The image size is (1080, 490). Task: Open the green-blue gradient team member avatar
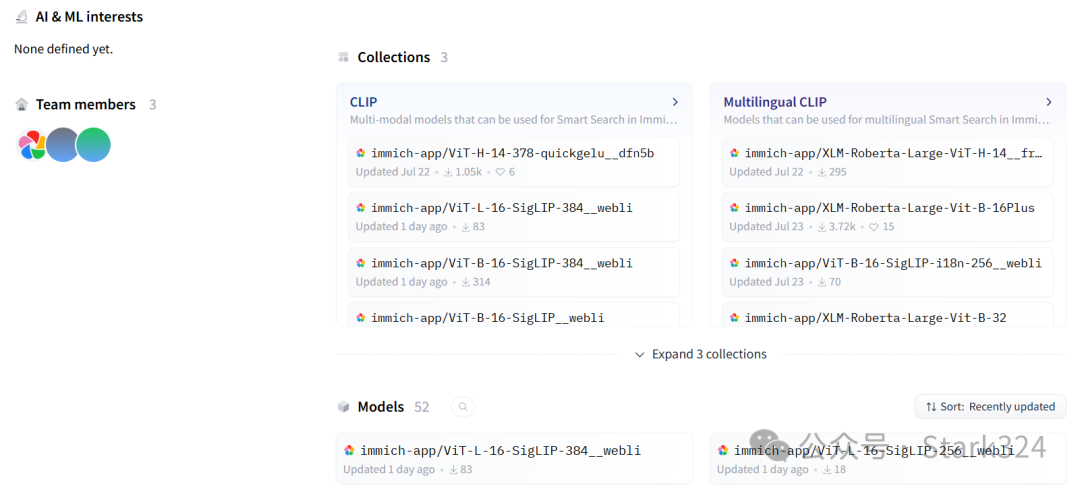(93, 145)
